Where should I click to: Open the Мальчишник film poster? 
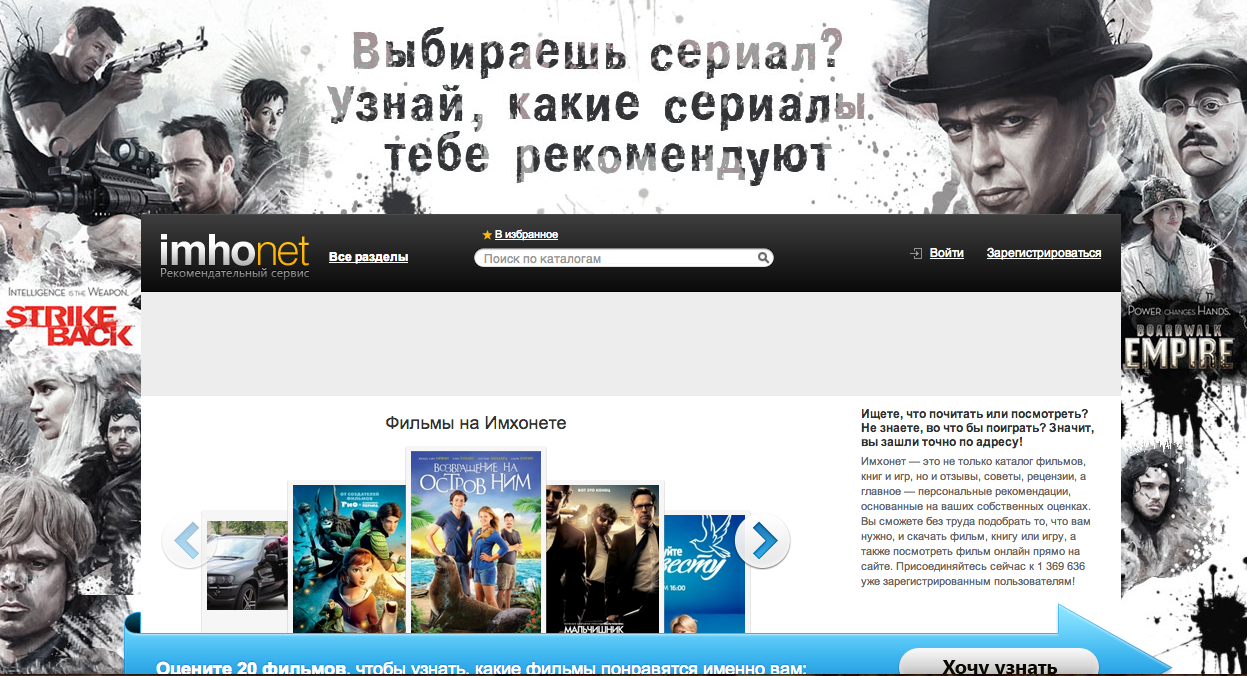602,558
